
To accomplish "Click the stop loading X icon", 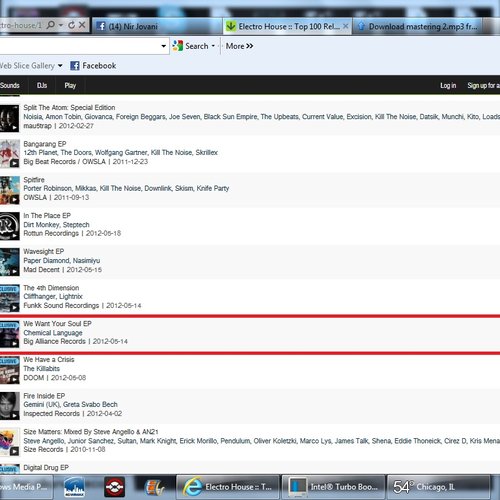I will (x=82, y=25).
